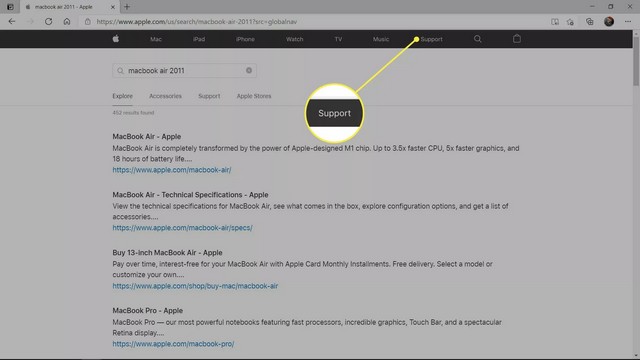Select Support in Apple navigation bar
The width and height of the screenshot is (640, 360).
(x=431, y=40)
